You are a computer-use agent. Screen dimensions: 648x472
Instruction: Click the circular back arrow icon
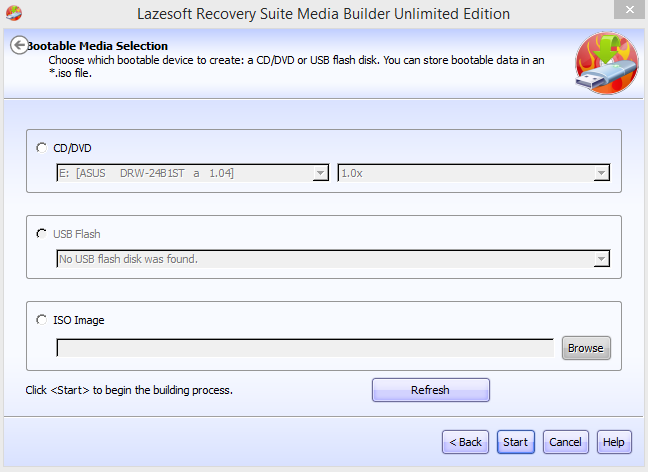pos(19,45)
